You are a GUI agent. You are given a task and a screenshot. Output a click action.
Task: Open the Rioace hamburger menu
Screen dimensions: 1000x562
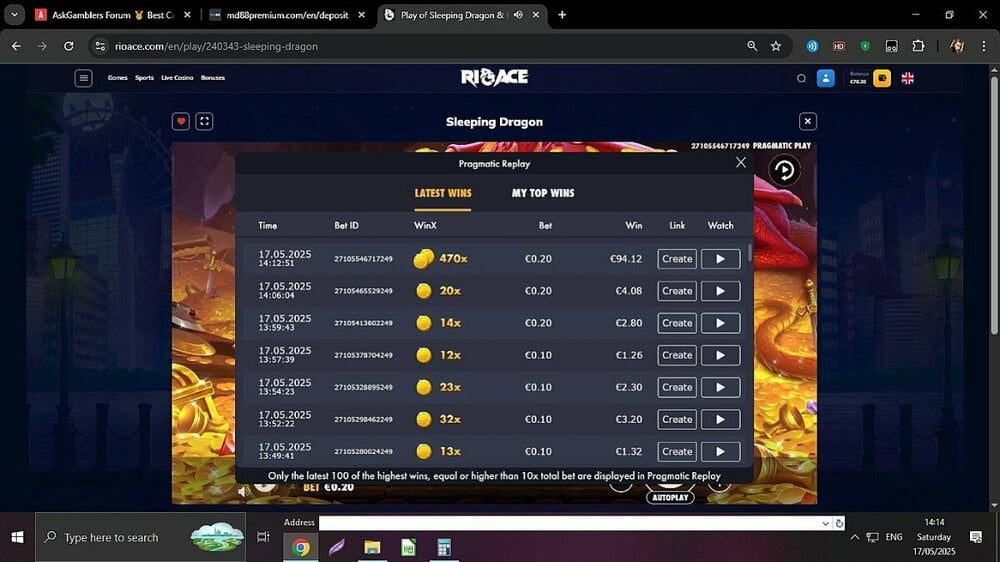click(x=84, y=78)
